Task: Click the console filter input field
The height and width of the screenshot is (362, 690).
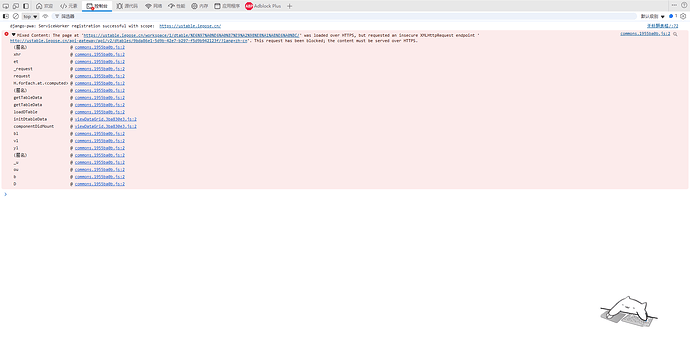Action: point(345,16)
